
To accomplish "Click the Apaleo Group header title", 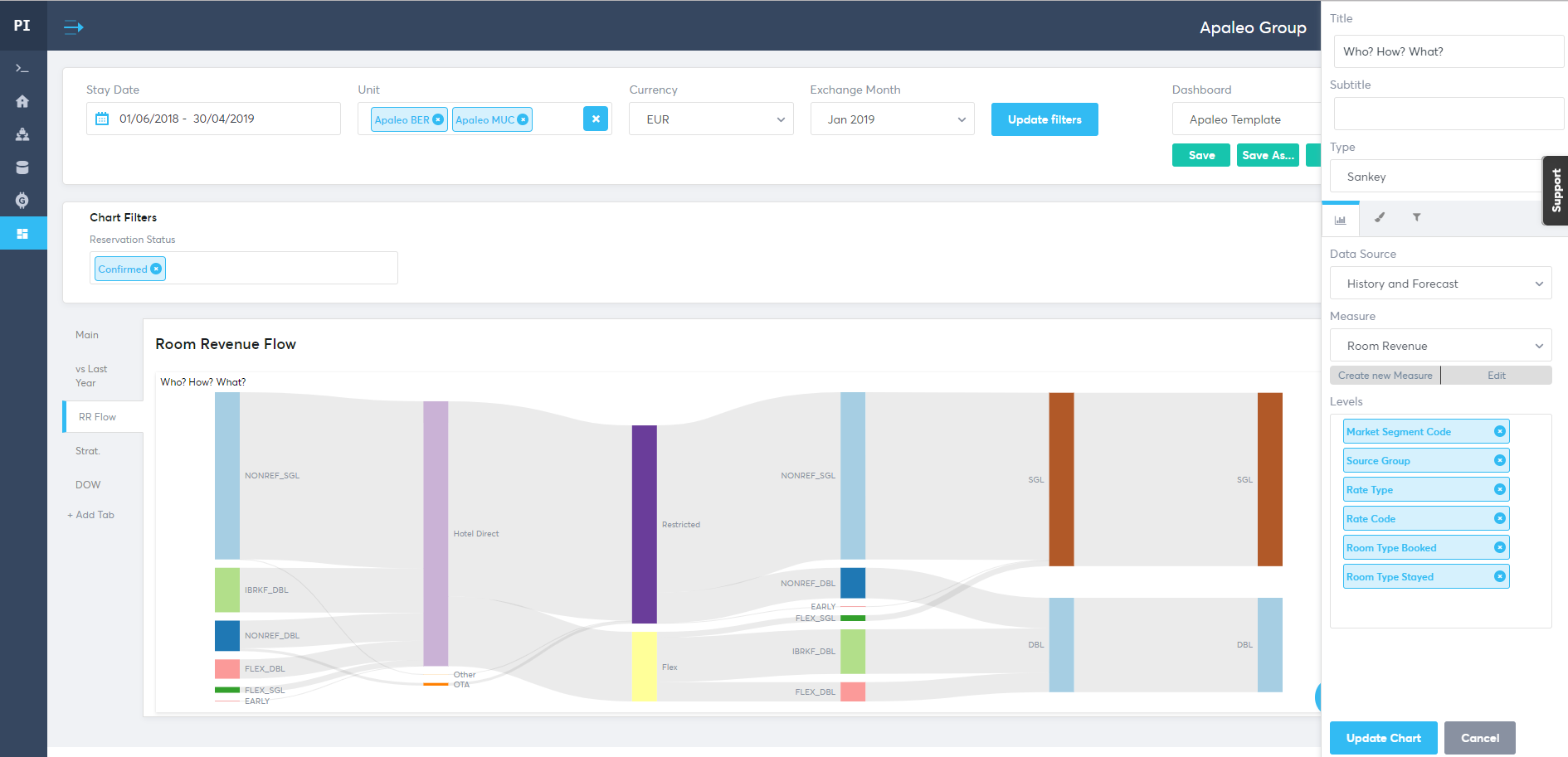I will pos(1253,27).
